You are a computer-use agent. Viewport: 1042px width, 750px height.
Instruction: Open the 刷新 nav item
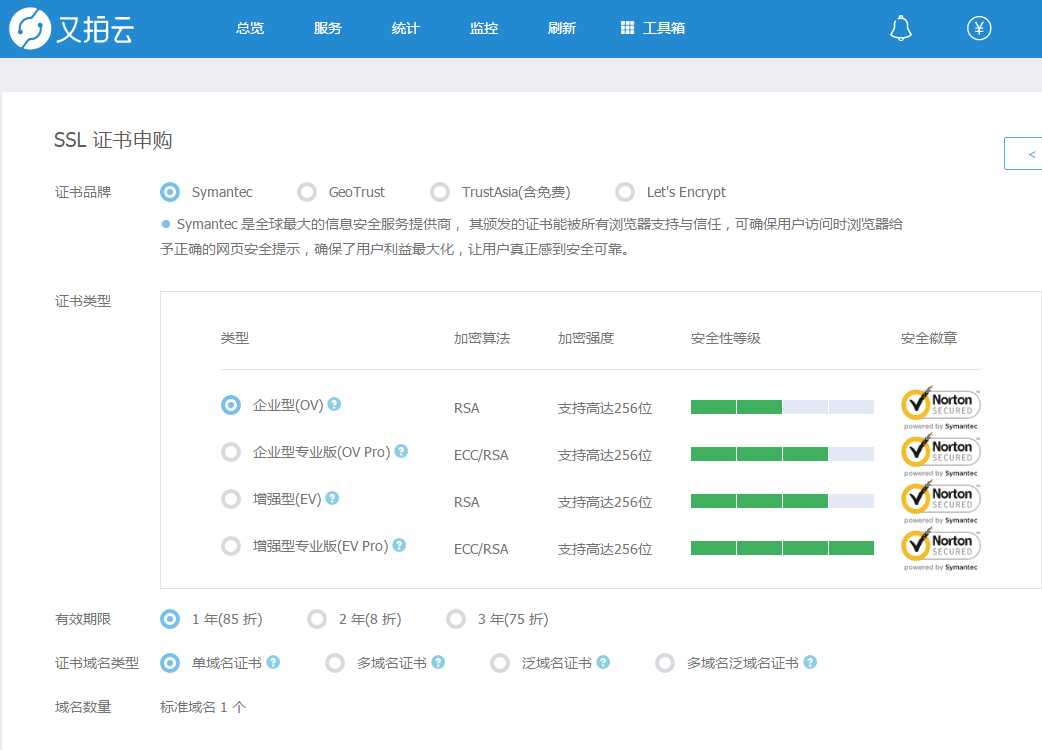562,28
